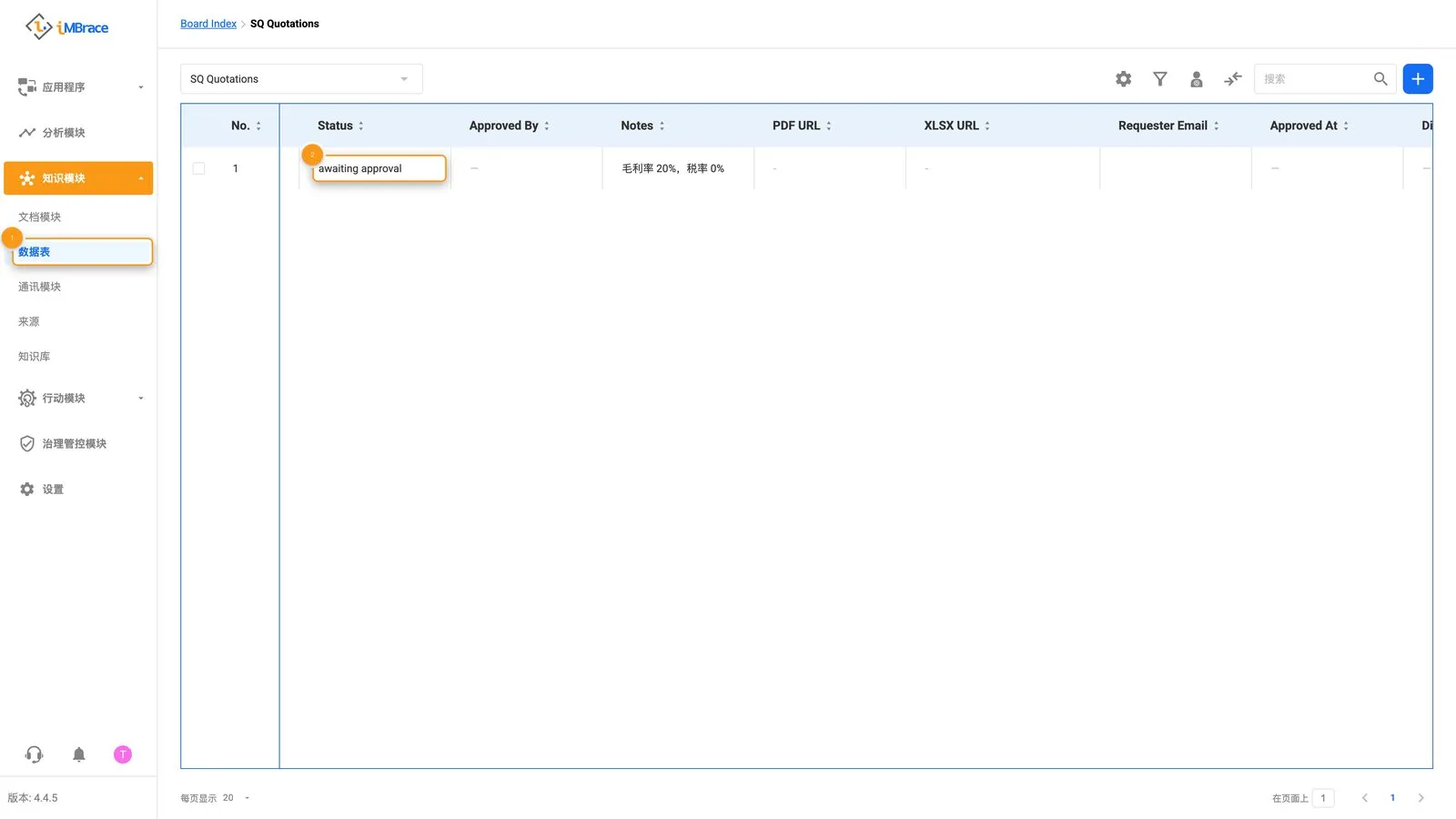
Task: Open the pink user avatar
Action: (x=123, y=754)
